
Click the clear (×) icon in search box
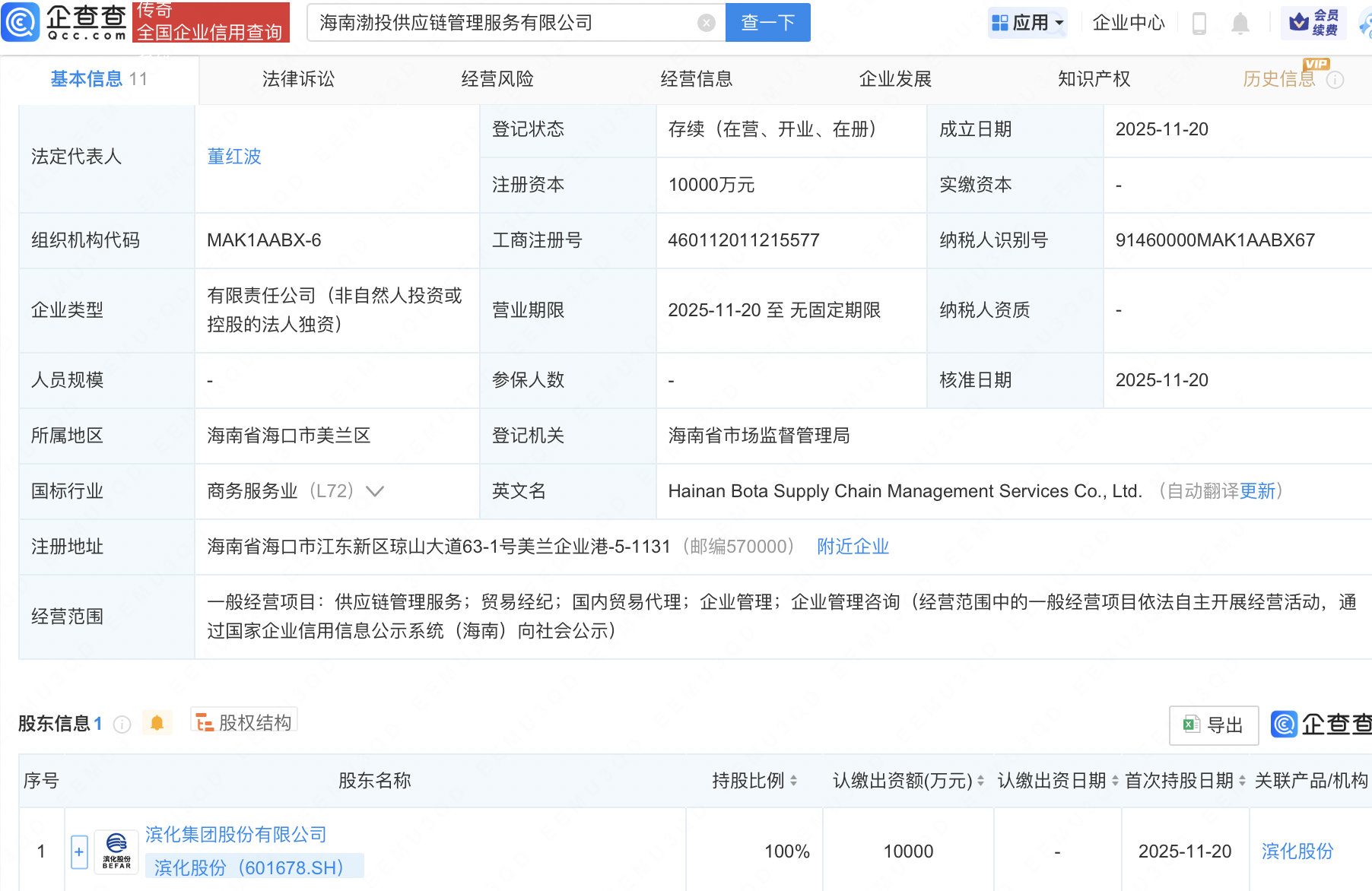pyautogui.click(x=707, y=22)
